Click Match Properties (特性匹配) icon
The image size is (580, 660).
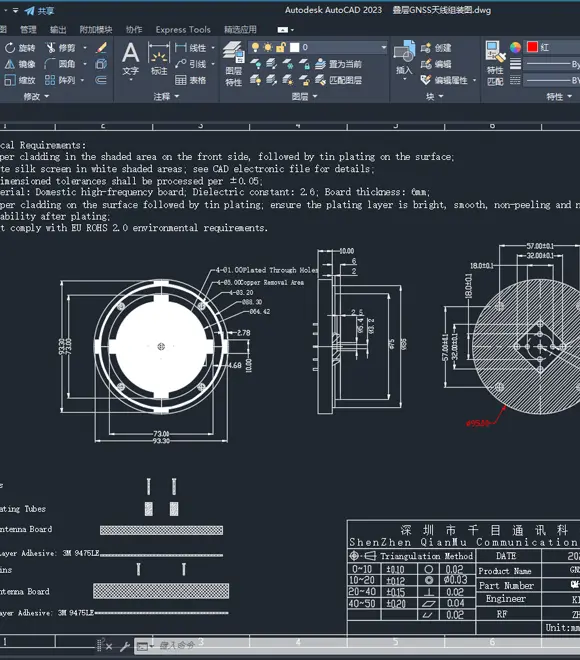(x=495, y=63)
